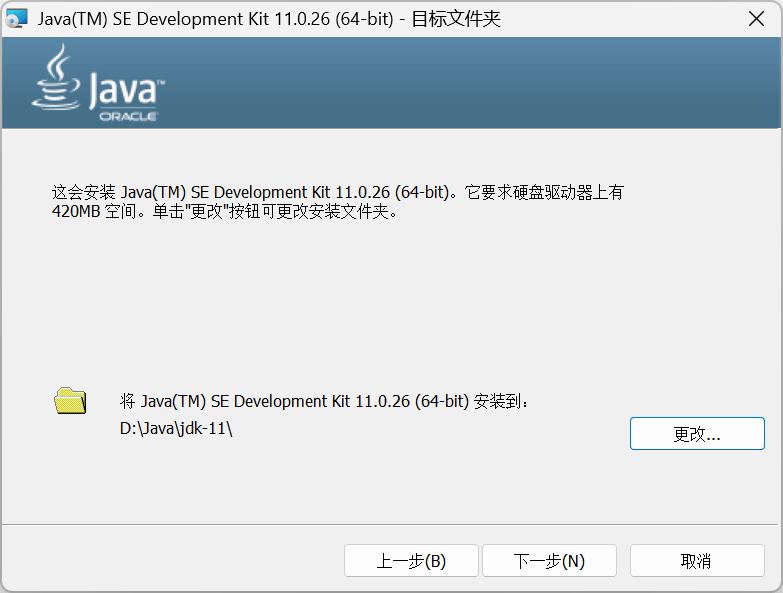The height and width of the screenshot is (593, 783).
Task: Go back with the 上一步(B) button
Action: pos(411,561)
